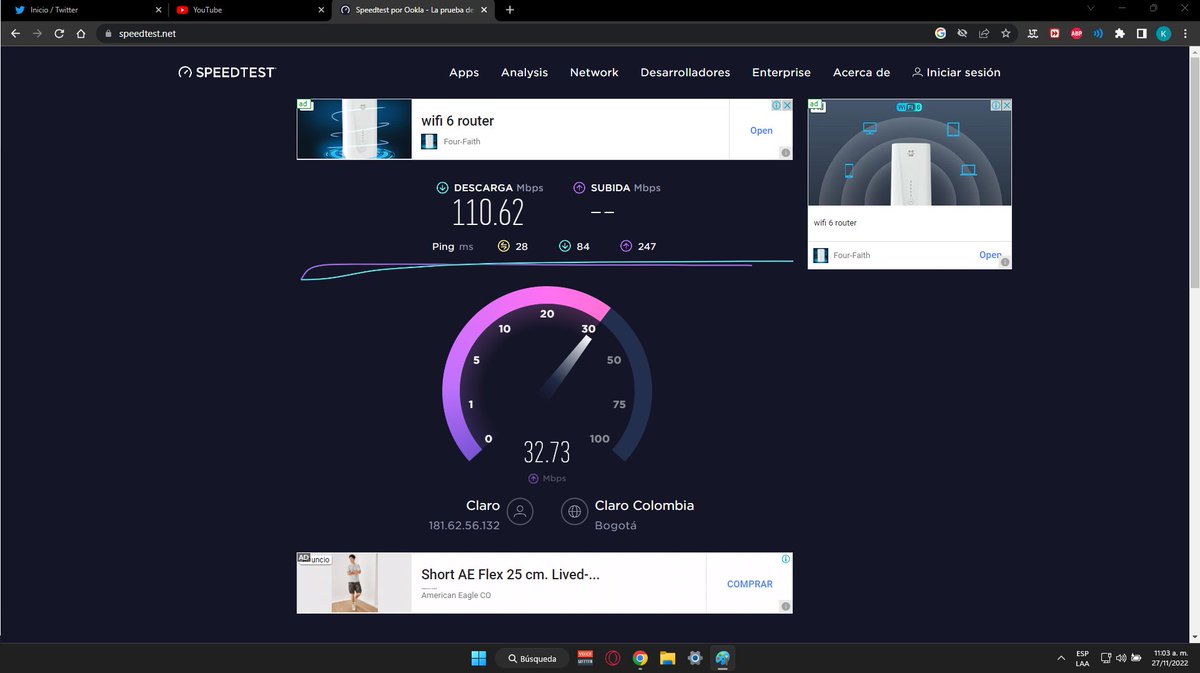Click the ad info icon on top banner

click(776, 105)
